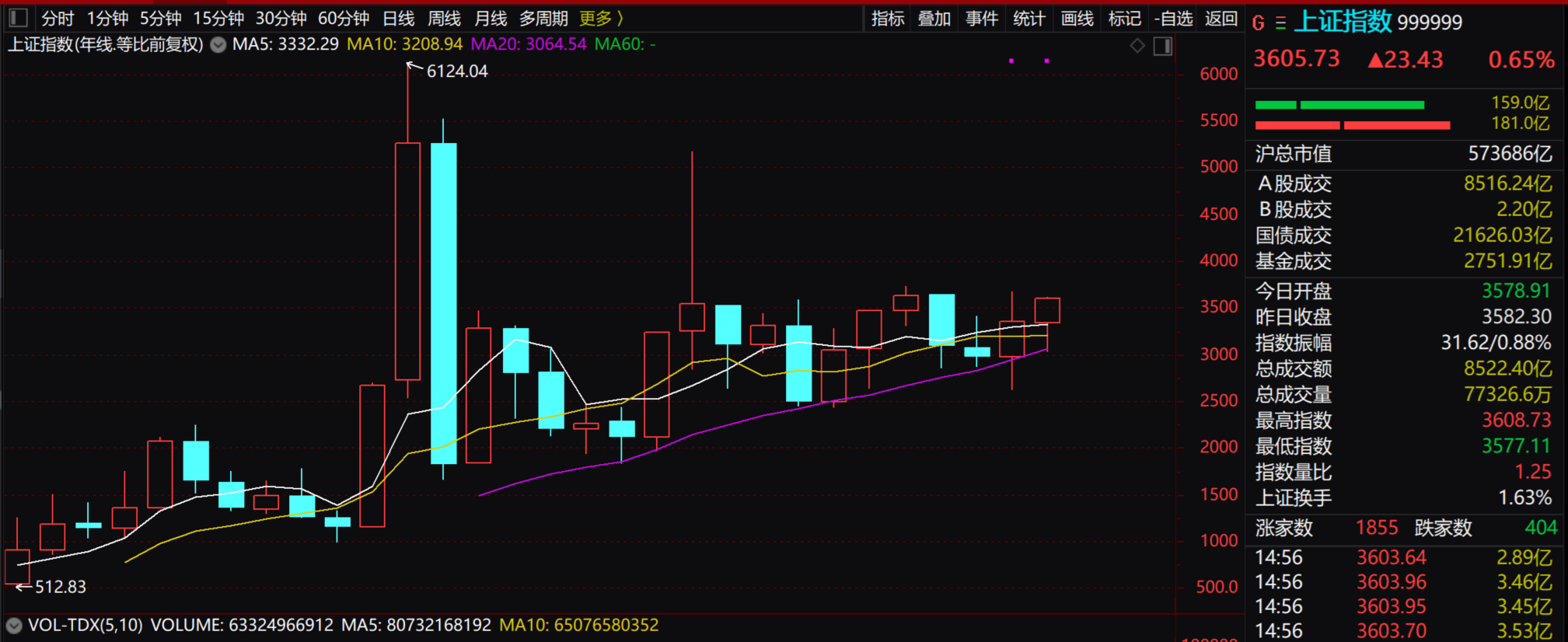Click the green buy-volume bar
This screenshot has width=1568, height=642.
coord(1339,105)
